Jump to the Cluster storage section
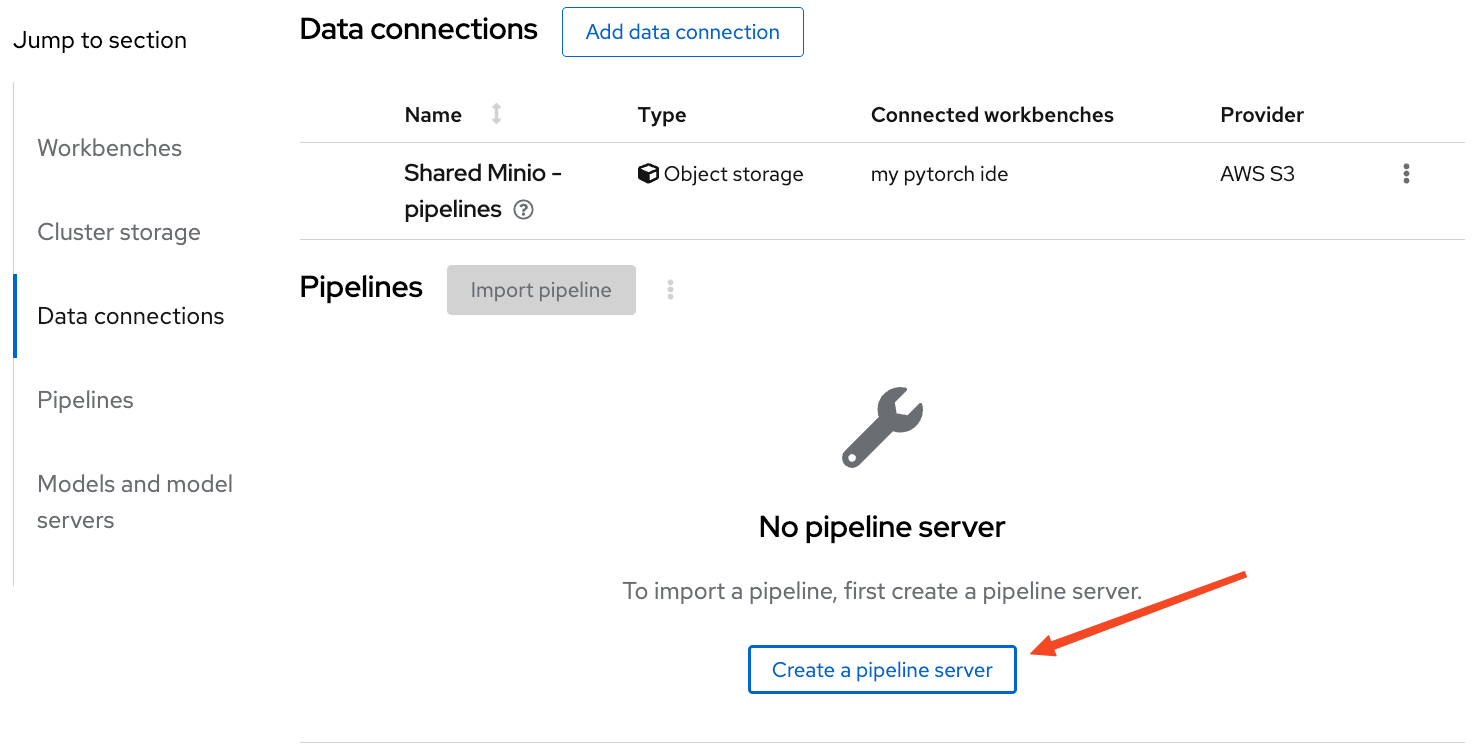 pyautogui.click(x=119, y=232)
